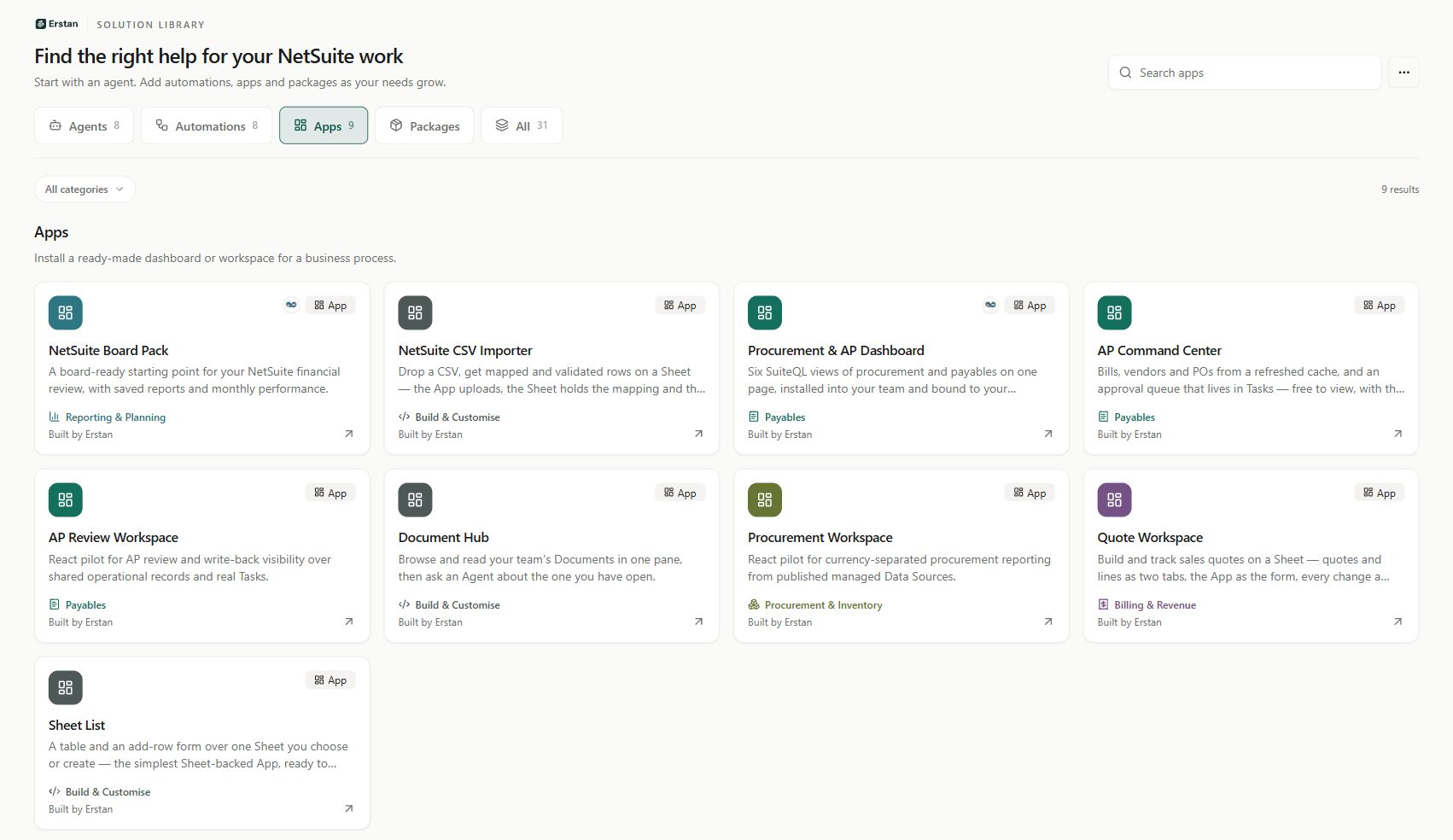Click the infinity badge on Procurement & AP Dashboard card
1453x840 pixels.
click(990, 305)
